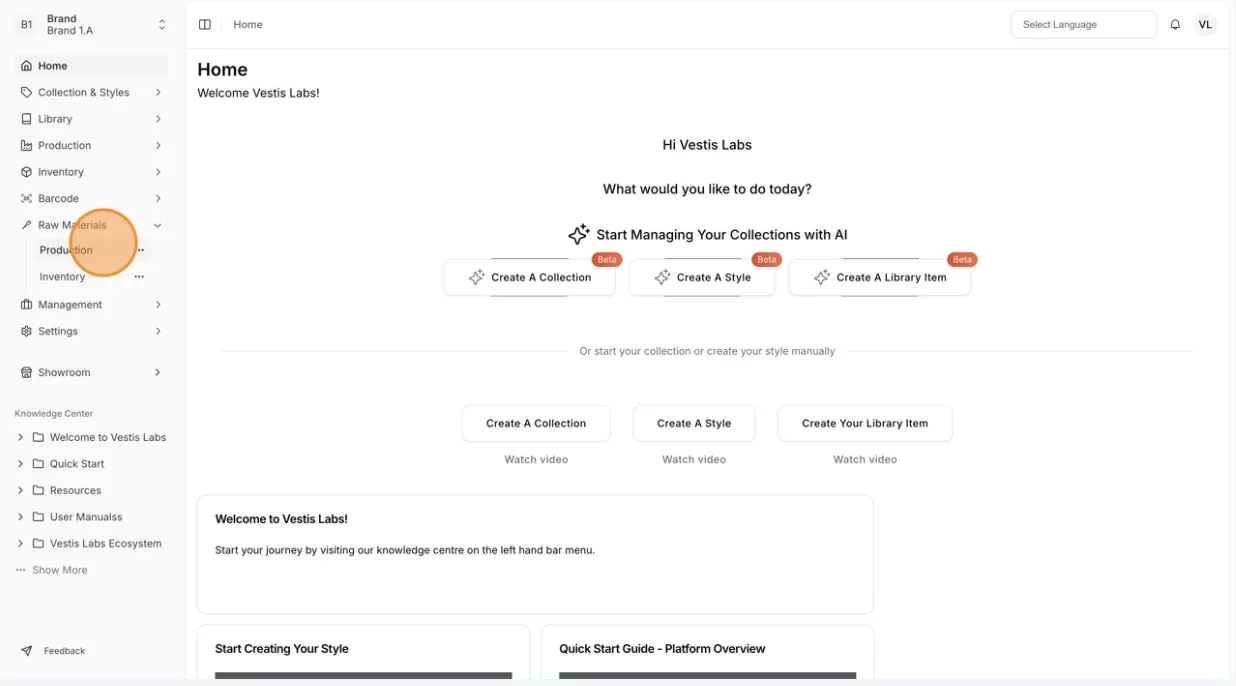Screen dimensions: 1236x686
Task: Click the AI Create A Style Beta button
Action: coord(702,277)
